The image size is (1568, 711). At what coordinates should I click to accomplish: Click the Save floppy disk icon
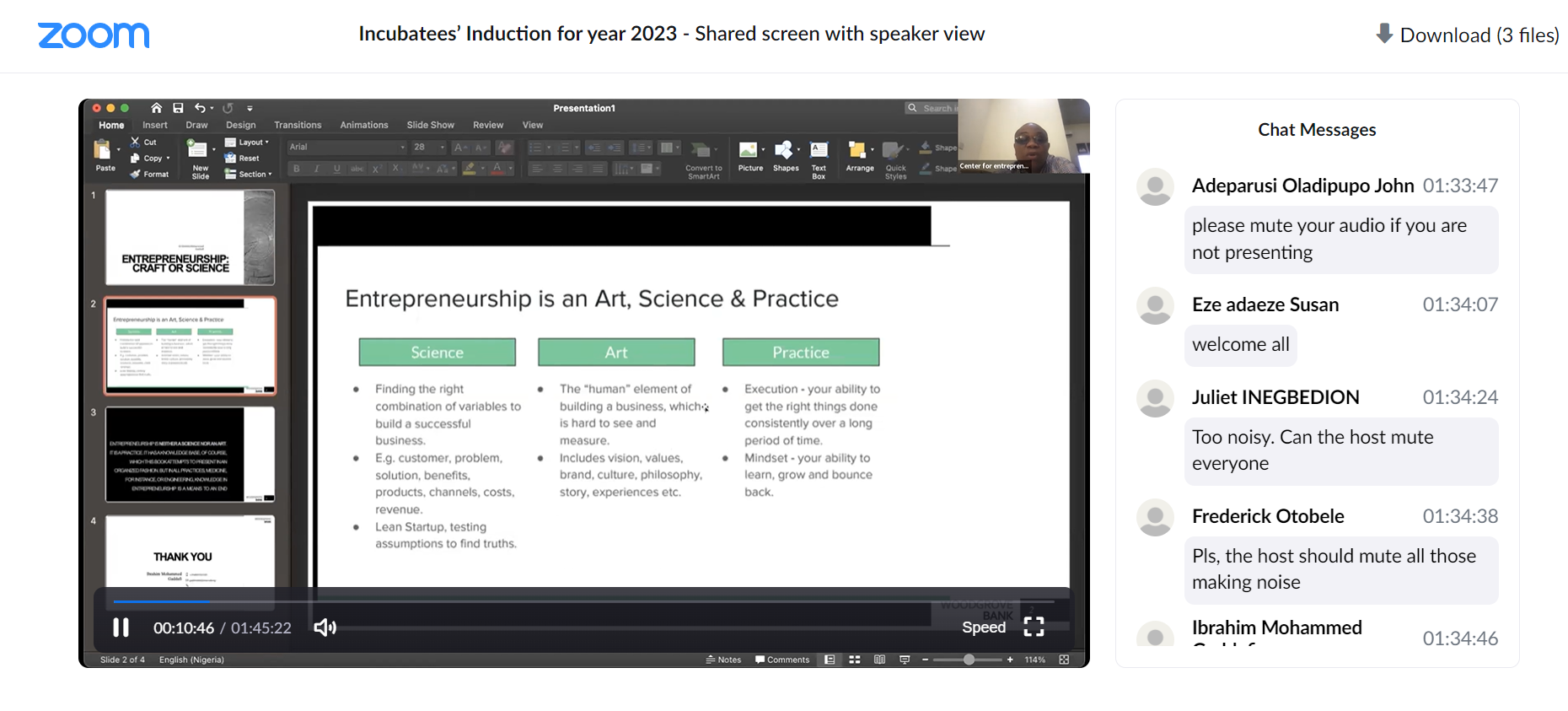178,108
